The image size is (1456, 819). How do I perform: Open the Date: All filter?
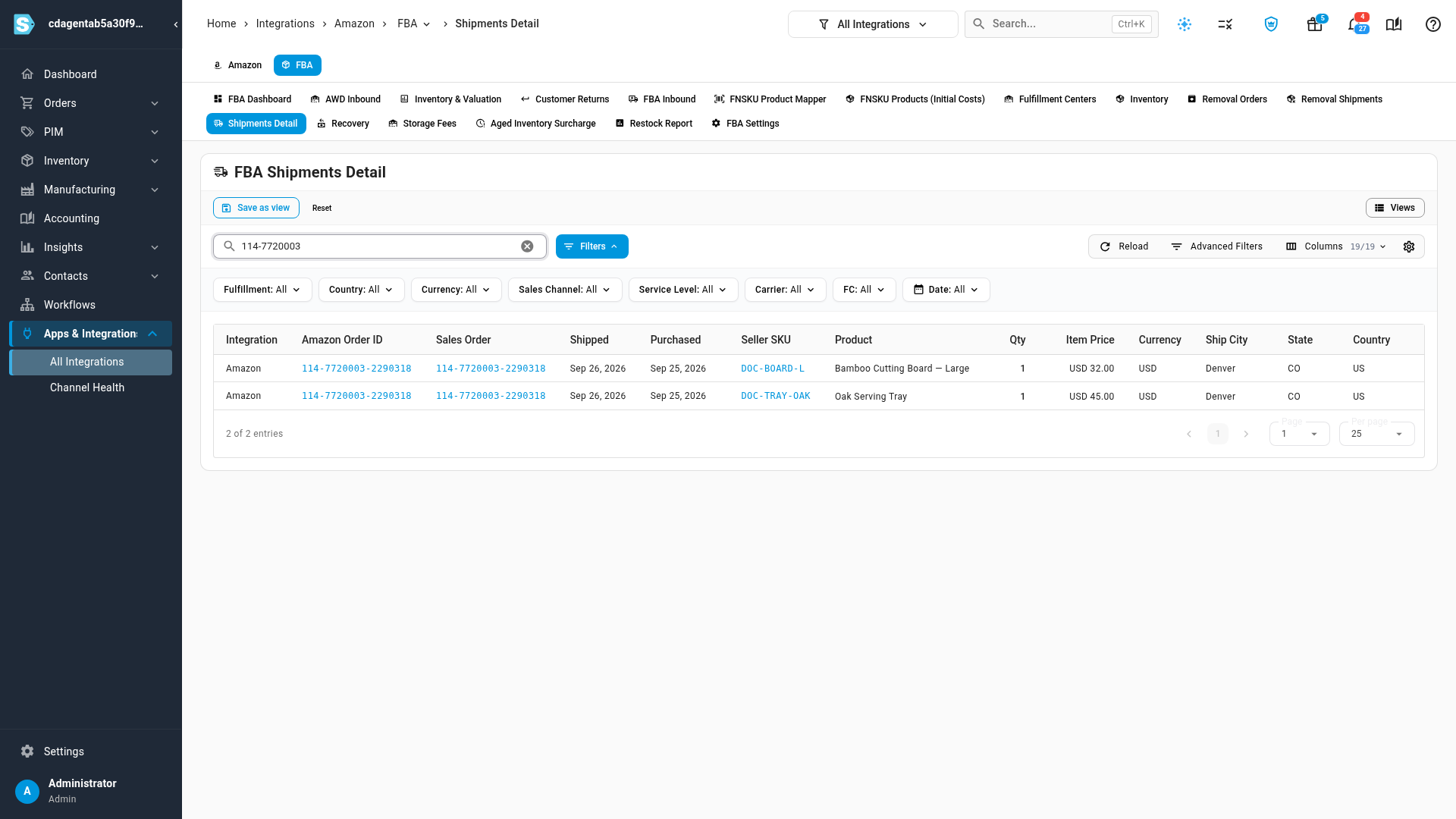tap(946, 290)
